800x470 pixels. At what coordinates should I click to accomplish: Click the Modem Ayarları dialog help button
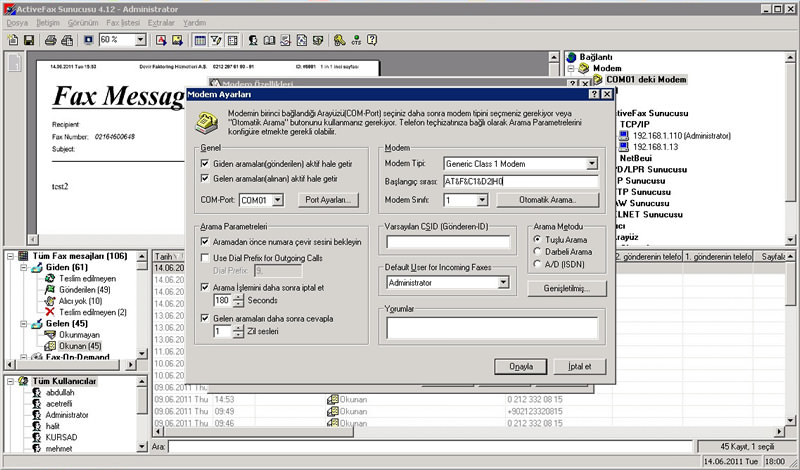pos(594,94)
